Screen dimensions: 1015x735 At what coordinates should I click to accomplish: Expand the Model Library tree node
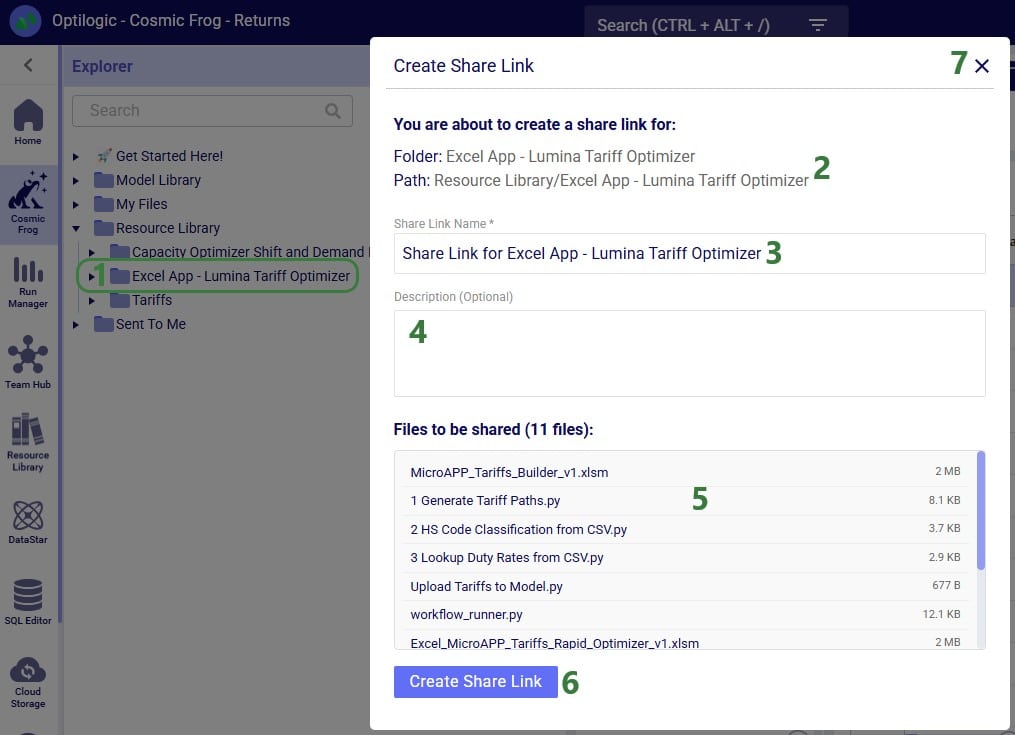(76, 181)
